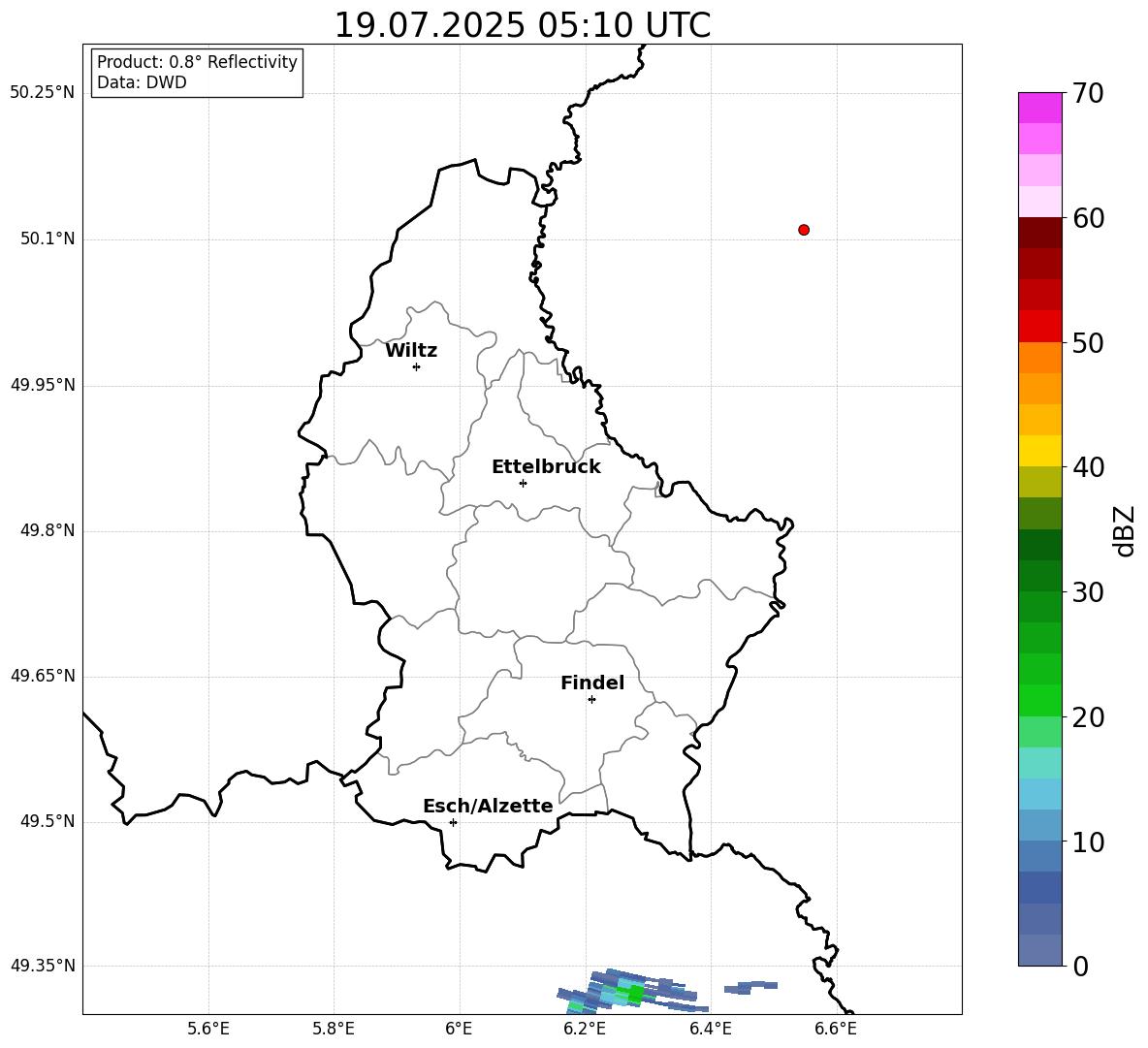This screenshot has height=1048, width=1148.
Task: Click the 49.95°N latitude label
Action: (x=43, y=384)
